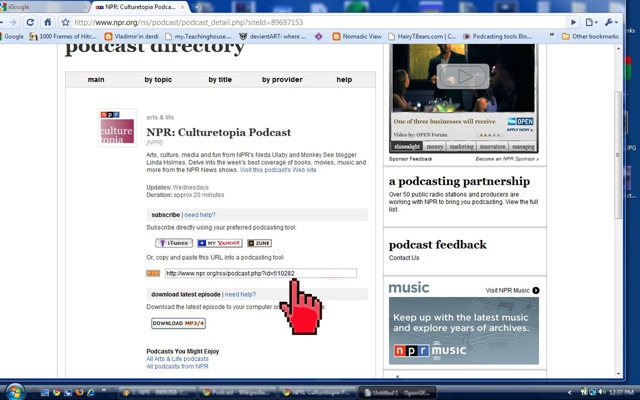
Task: Open All podcasts from NPR link
Action: tap(177, 367)
